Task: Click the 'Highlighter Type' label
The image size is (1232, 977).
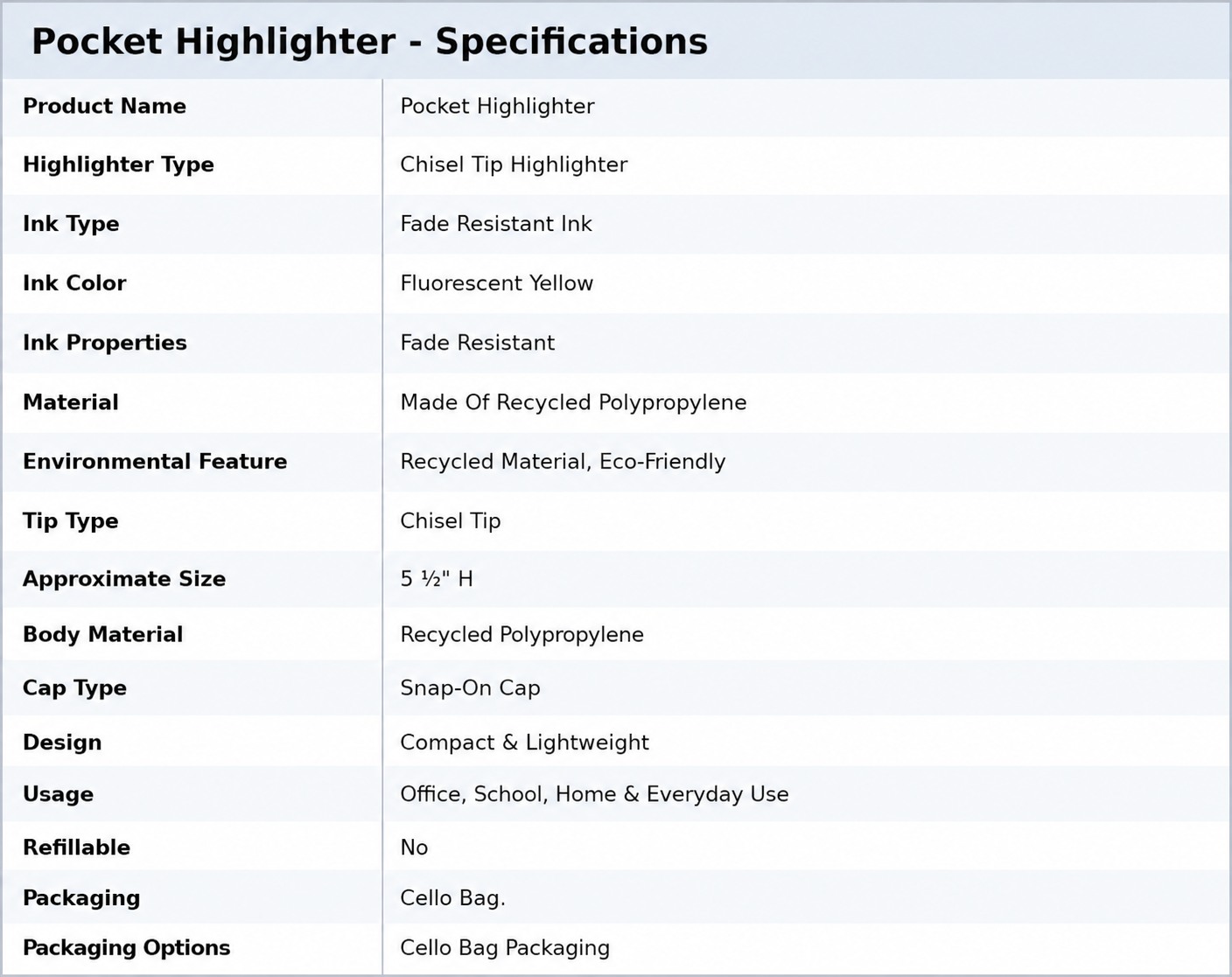Action: pos(118,165)
